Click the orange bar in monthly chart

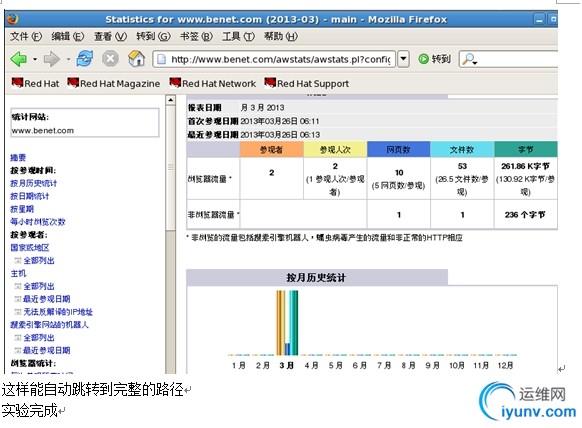point(279,323)
